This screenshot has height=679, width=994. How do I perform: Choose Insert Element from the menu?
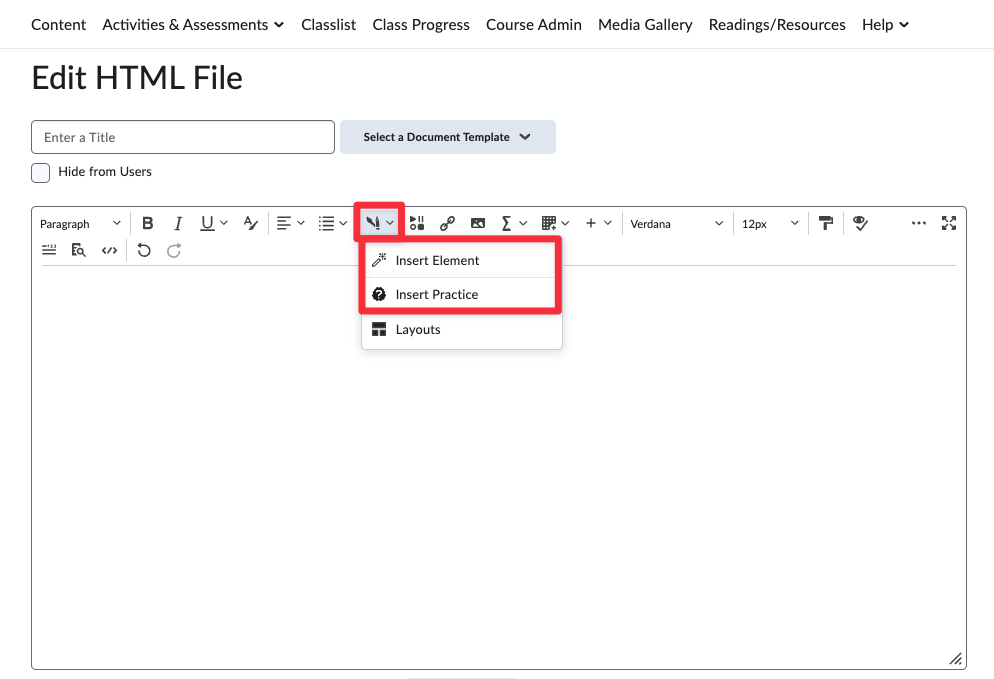coord(437,261)
